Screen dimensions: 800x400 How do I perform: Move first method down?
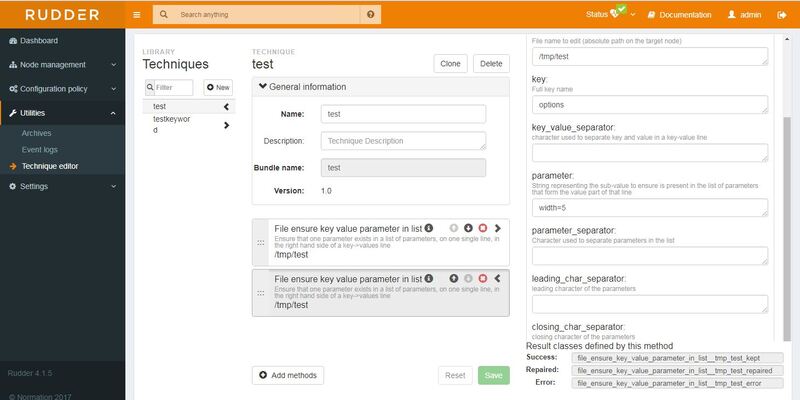click(468, 228)
